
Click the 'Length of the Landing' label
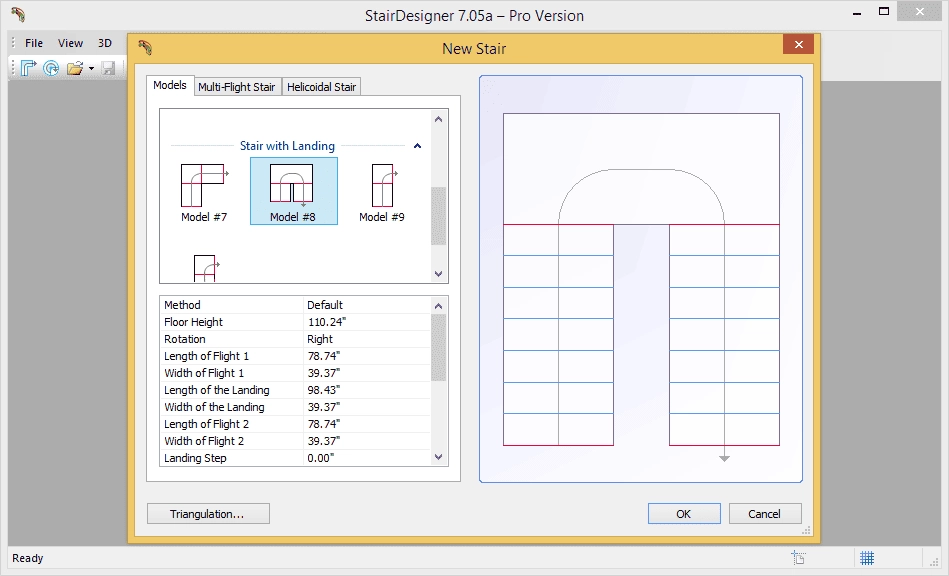217,390
